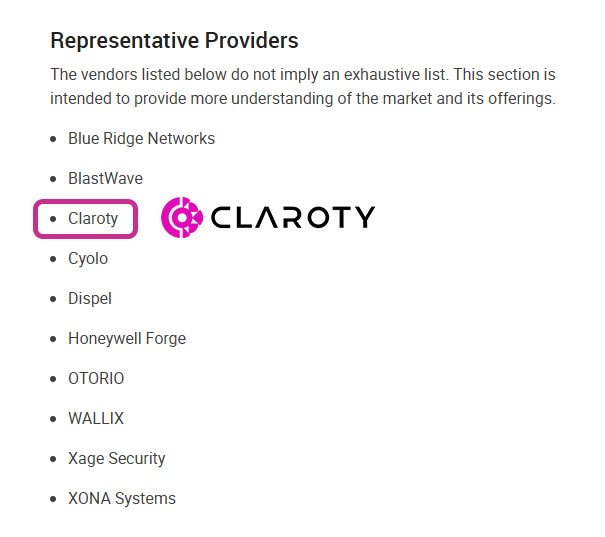605x537 pixels.
Task: Click the CLAROTY wordmark logo text
Action: pos(292,217)
